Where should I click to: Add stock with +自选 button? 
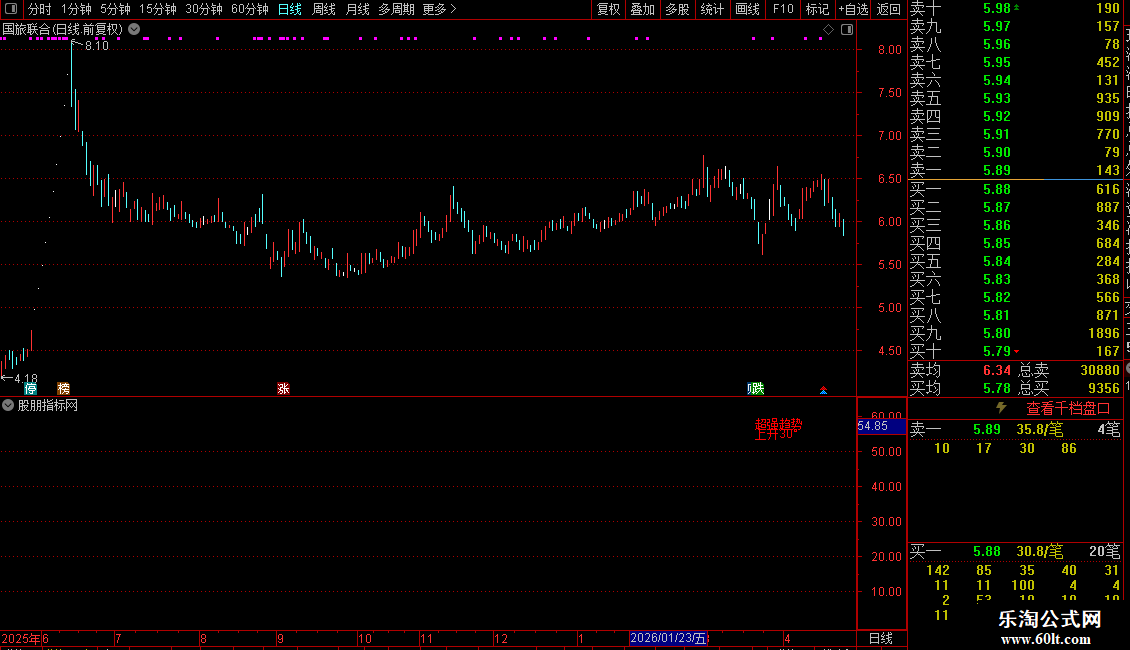click(853, 9)
